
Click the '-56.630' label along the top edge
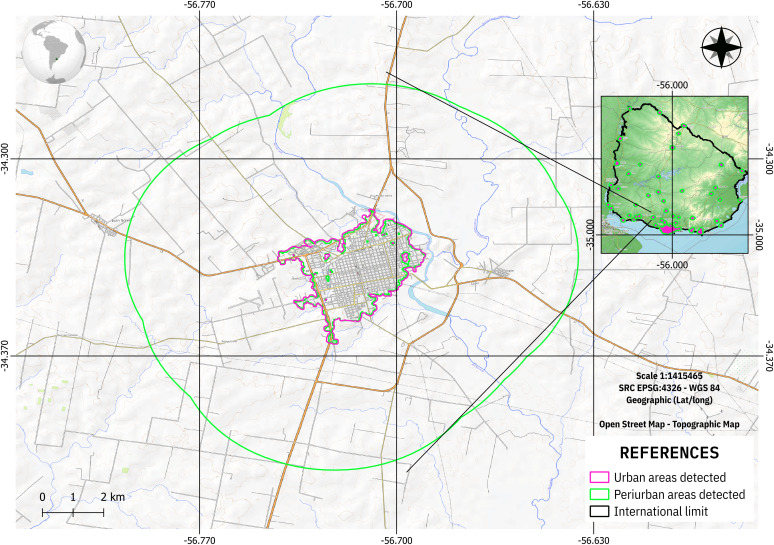pyautogui.click(x=593, y=5)
